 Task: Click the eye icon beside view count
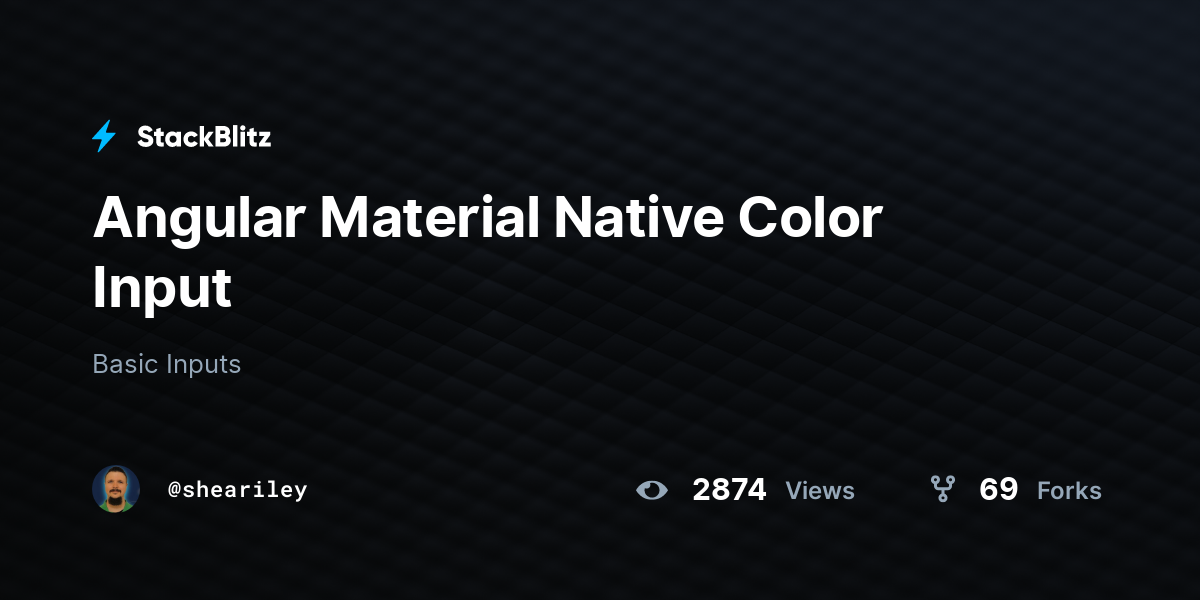point(652,490)
